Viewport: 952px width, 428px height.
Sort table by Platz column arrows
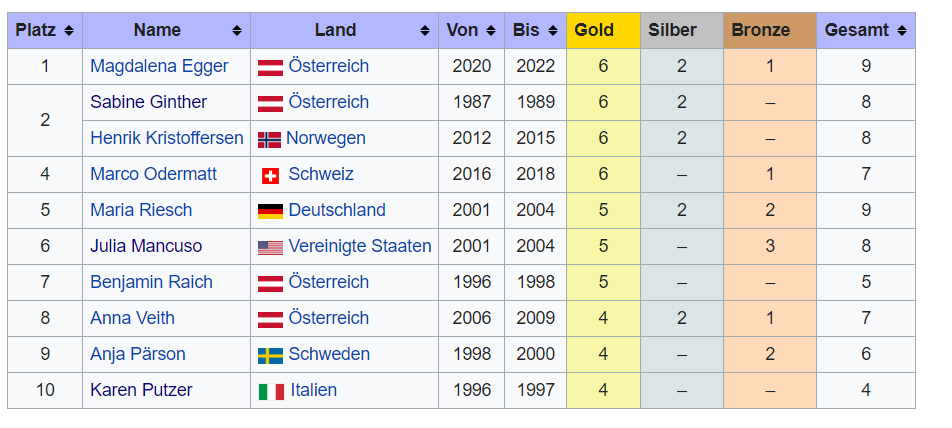[x=69, y=31]
